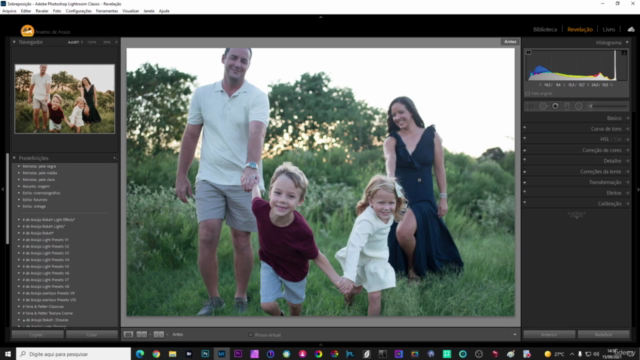The image size is (640, 360).
Task: Open the Ferramentas menu
Action: click(x=107, y=11)
